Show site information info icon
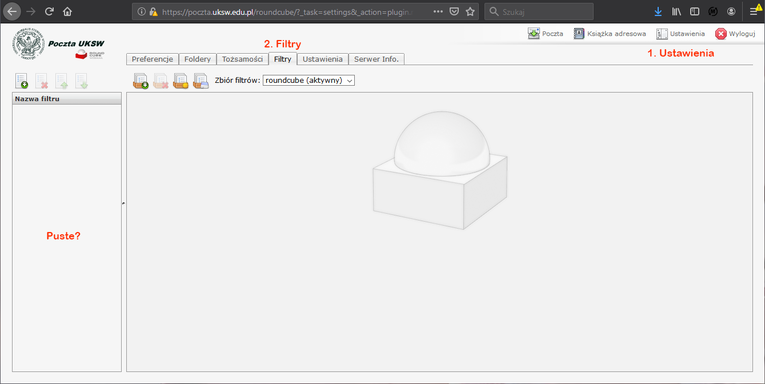The width and height of the screenshot is (765, 384). (141, 11)
